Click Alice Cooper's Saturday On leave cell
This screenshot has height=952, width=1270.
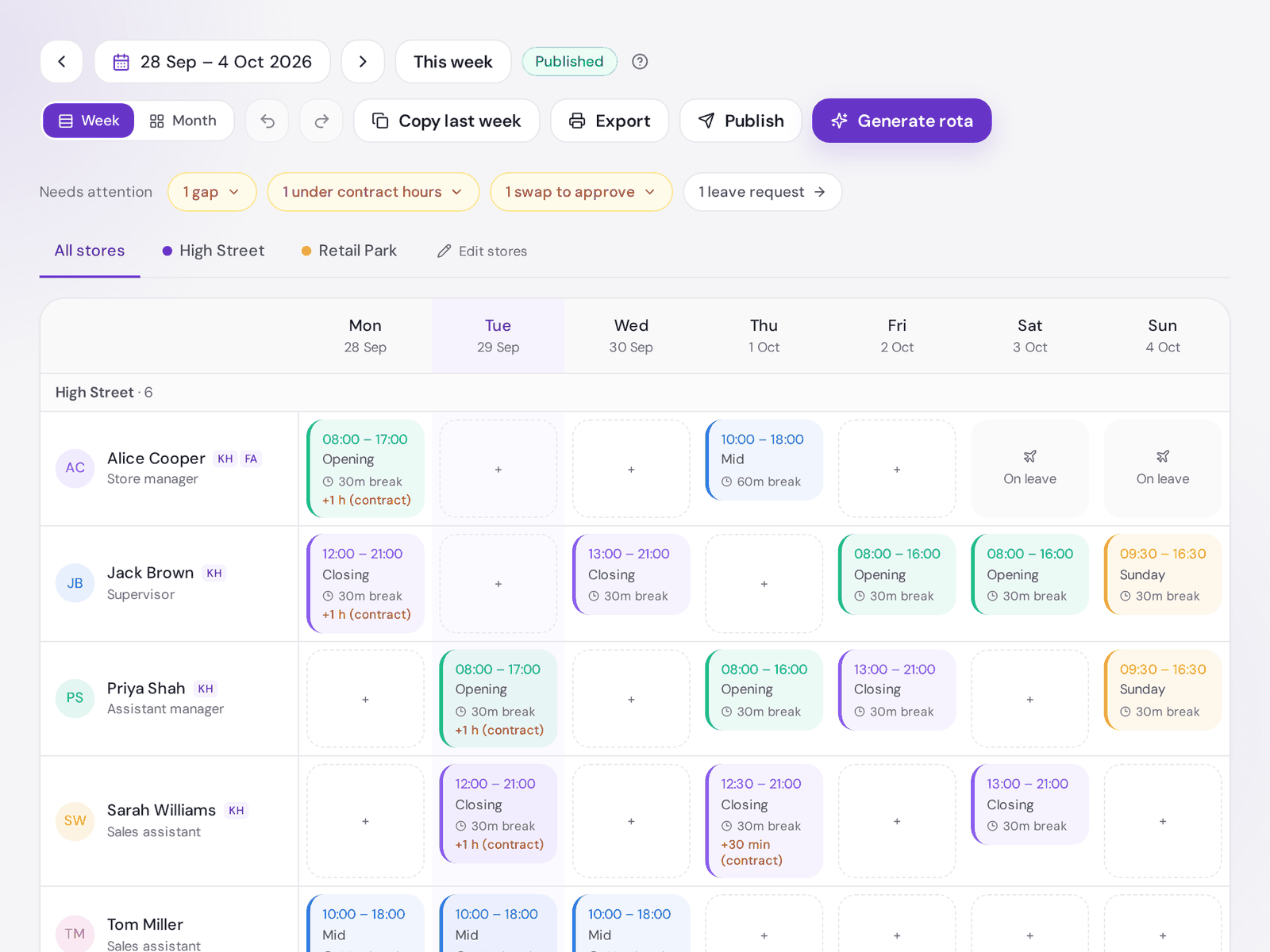1030,469
